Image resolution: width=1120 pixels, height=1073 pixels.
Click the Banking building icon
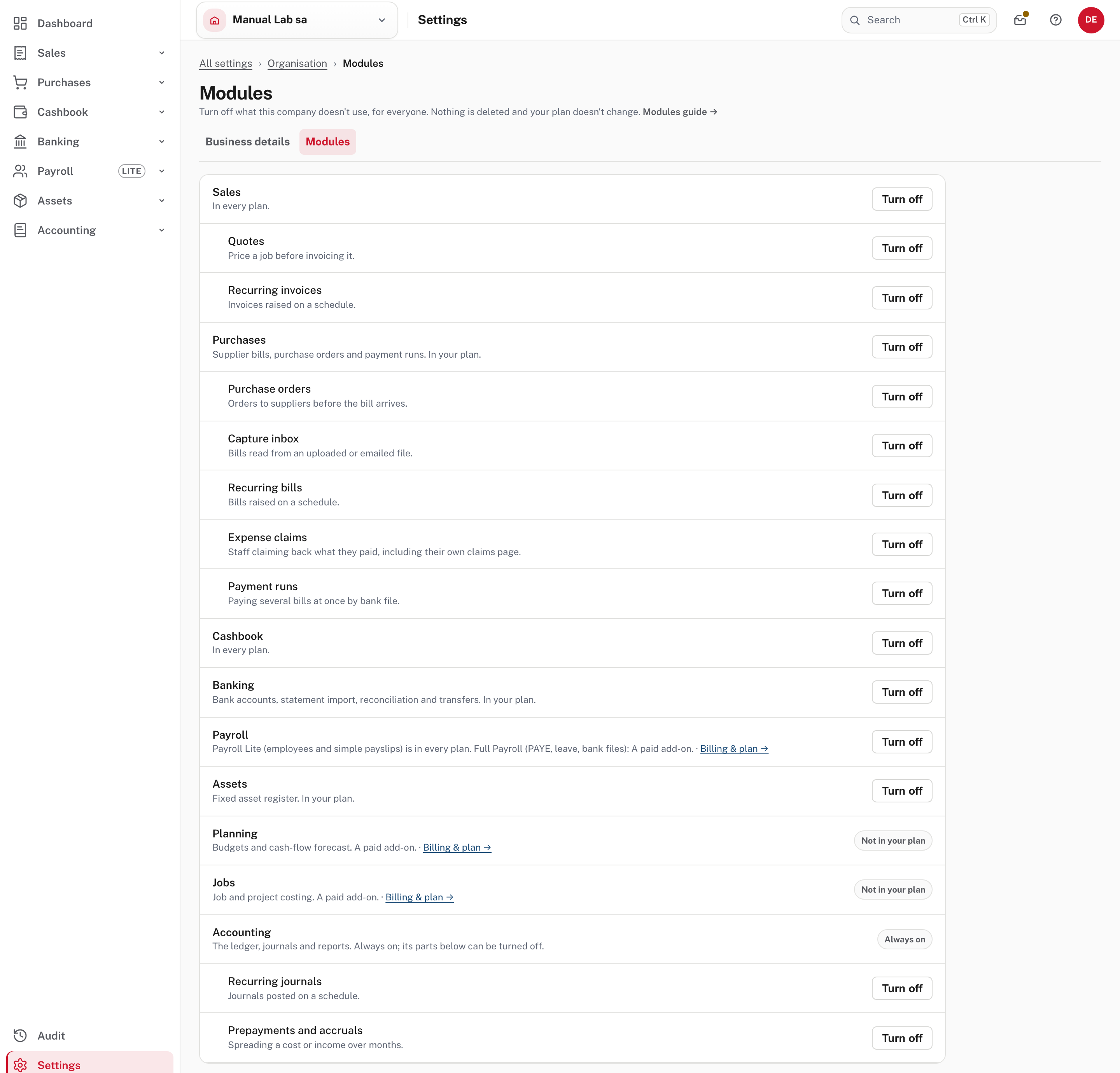pos(20,142)
